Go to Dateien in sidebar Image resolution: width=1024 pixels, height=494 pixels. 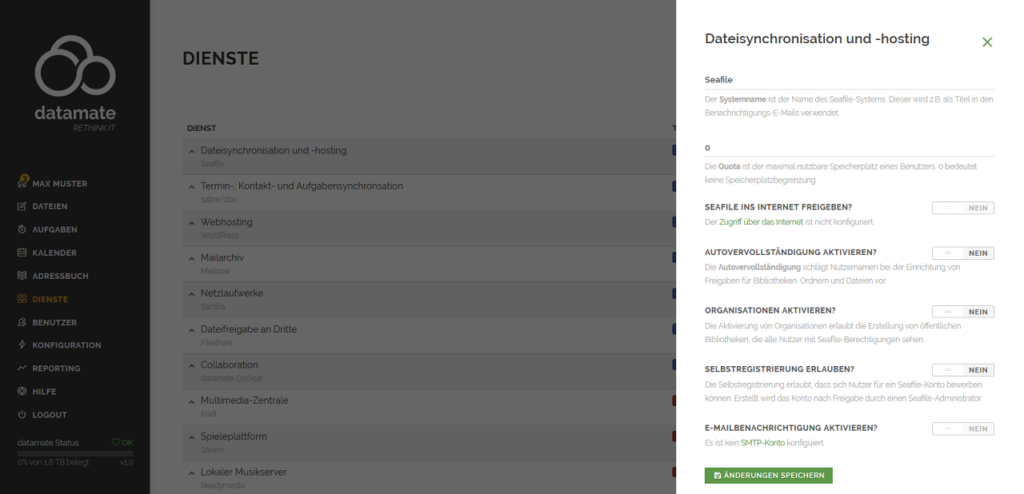point(50,206)
